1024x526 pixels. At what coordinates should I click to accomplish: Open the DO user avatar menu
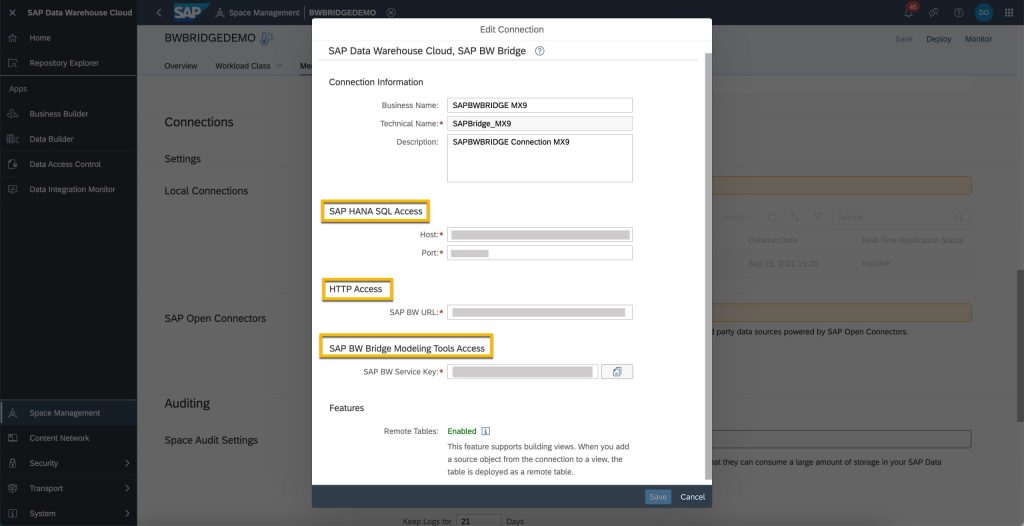[984, 12]
